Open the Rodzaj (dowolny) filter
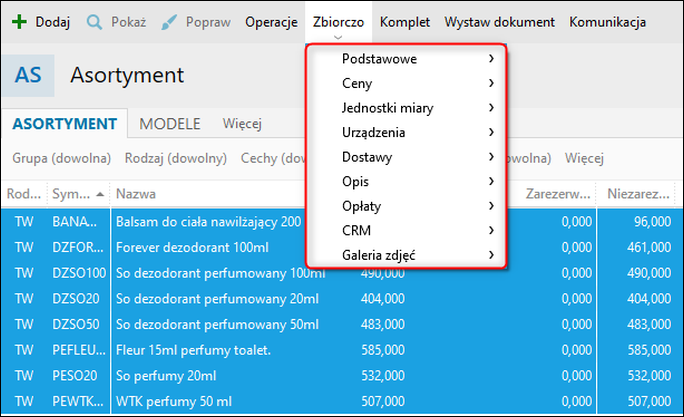Screen dimensions: 684x417 tap(176, 158)
